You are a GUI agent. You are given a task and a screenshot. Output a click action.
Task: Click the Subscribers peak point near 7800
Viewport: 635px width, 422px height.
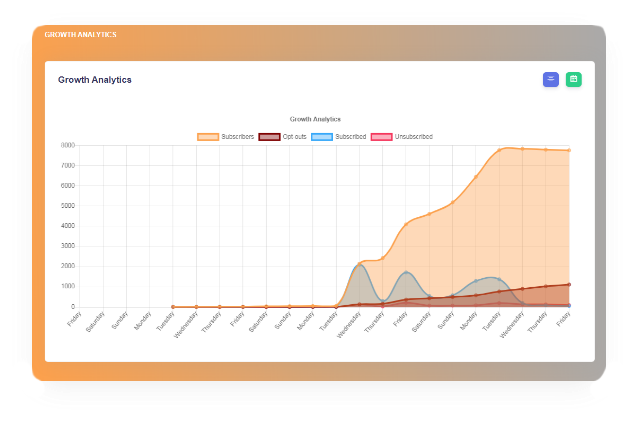[x=499, y=150]
